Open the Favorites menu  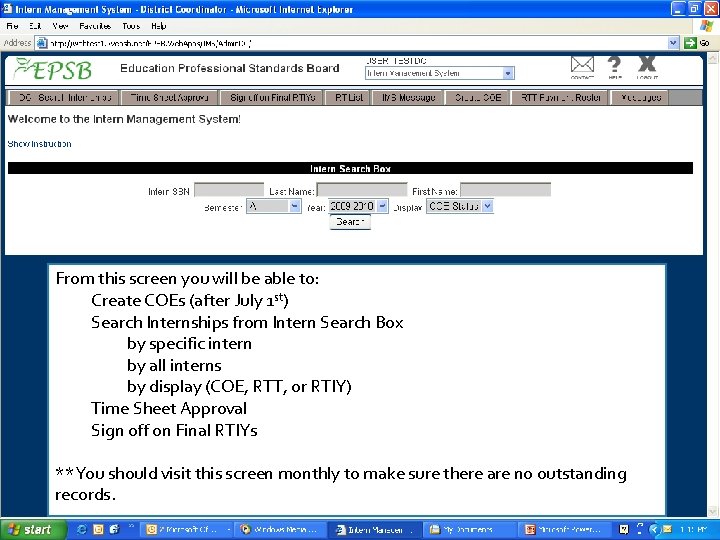95,26
